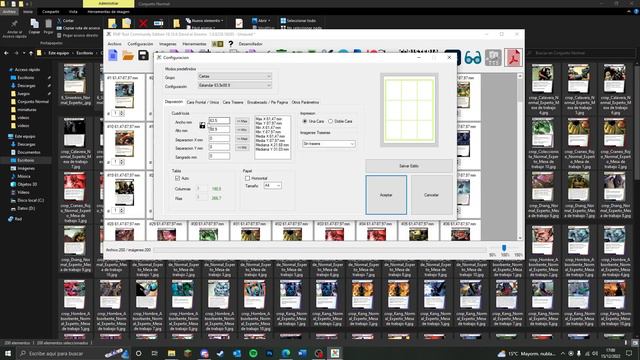Open the Imagenes Traseras dropdown
This screenshot has height=360, width=640.
tap(329, 144)
